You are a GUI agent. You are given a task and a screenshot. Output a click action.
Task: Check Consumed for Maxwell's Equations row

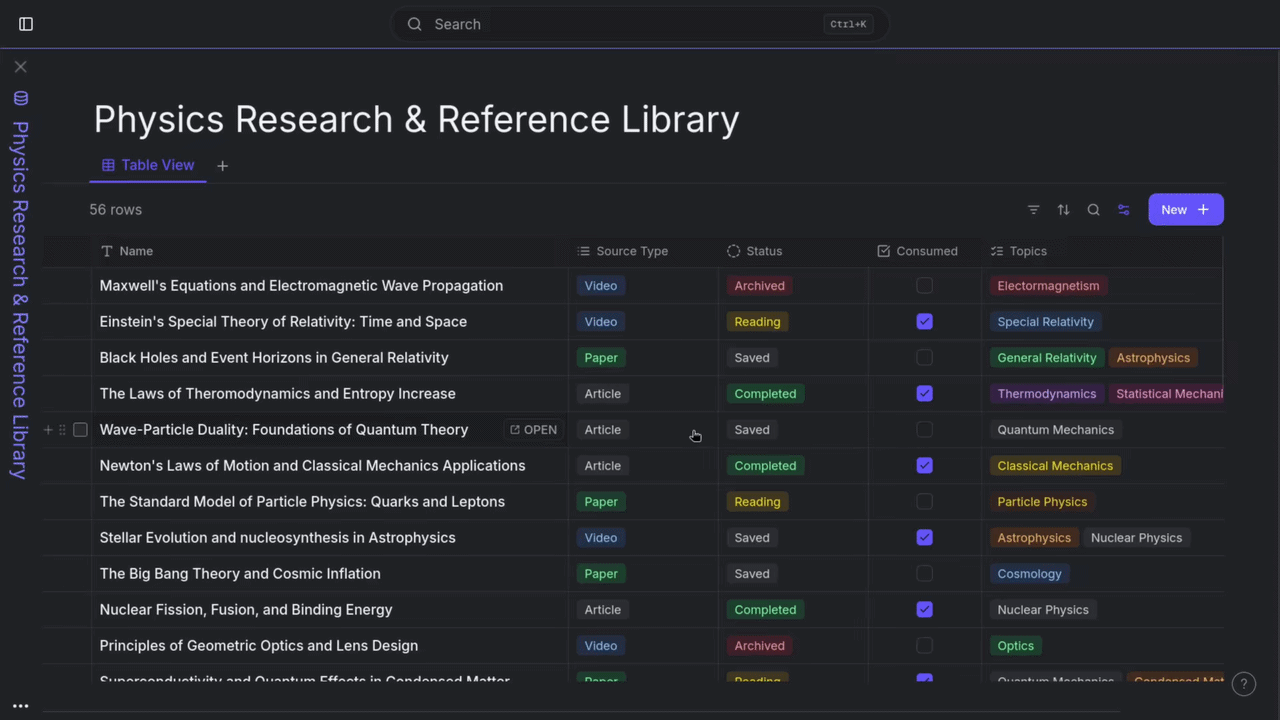[925, 286]
